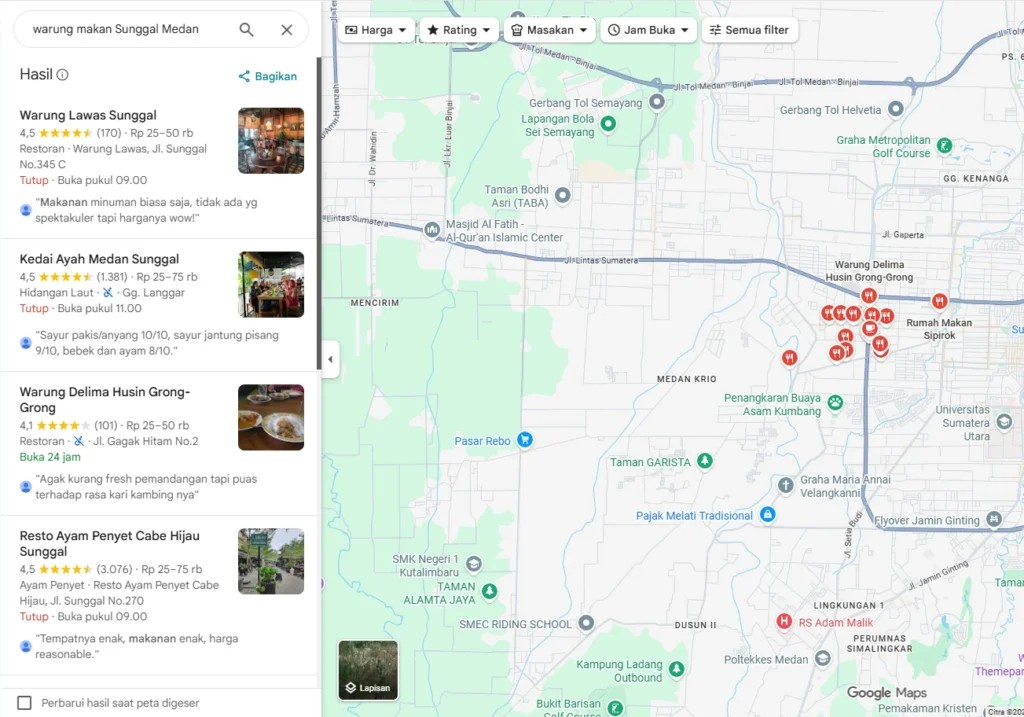Open Warung Delima Husin Grong-Grong result
This screenshot has height=717, width=1024.
pos(104,400)
